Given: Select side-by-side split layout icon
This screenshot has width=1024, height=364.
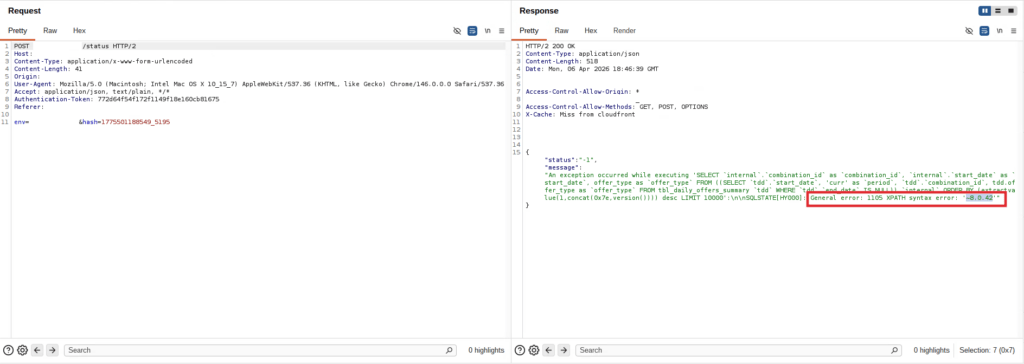Looking at the screenshot, I should (984, 10).
